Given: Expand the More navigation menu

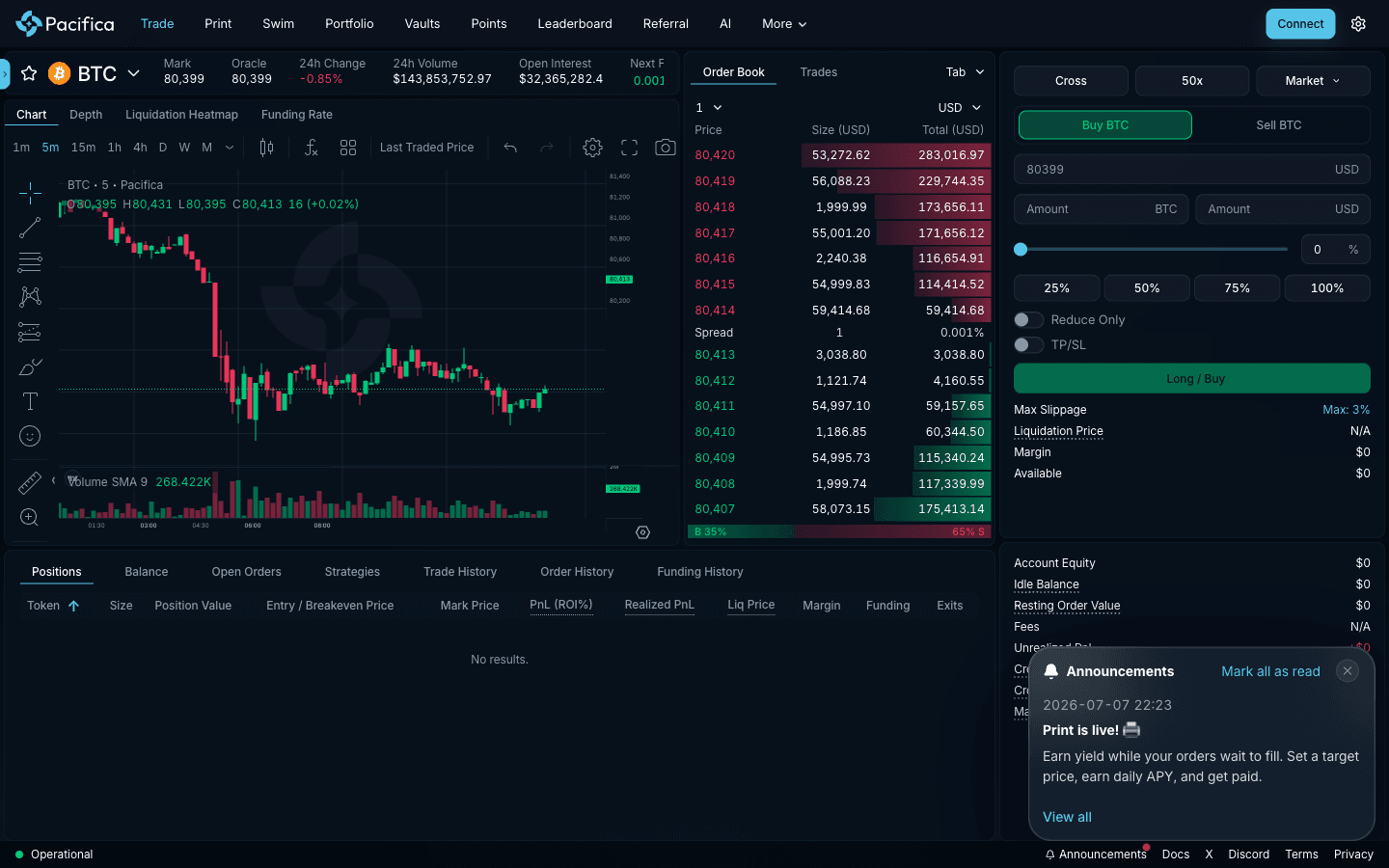Looking at the screenshot, I should tap(784, 24).
